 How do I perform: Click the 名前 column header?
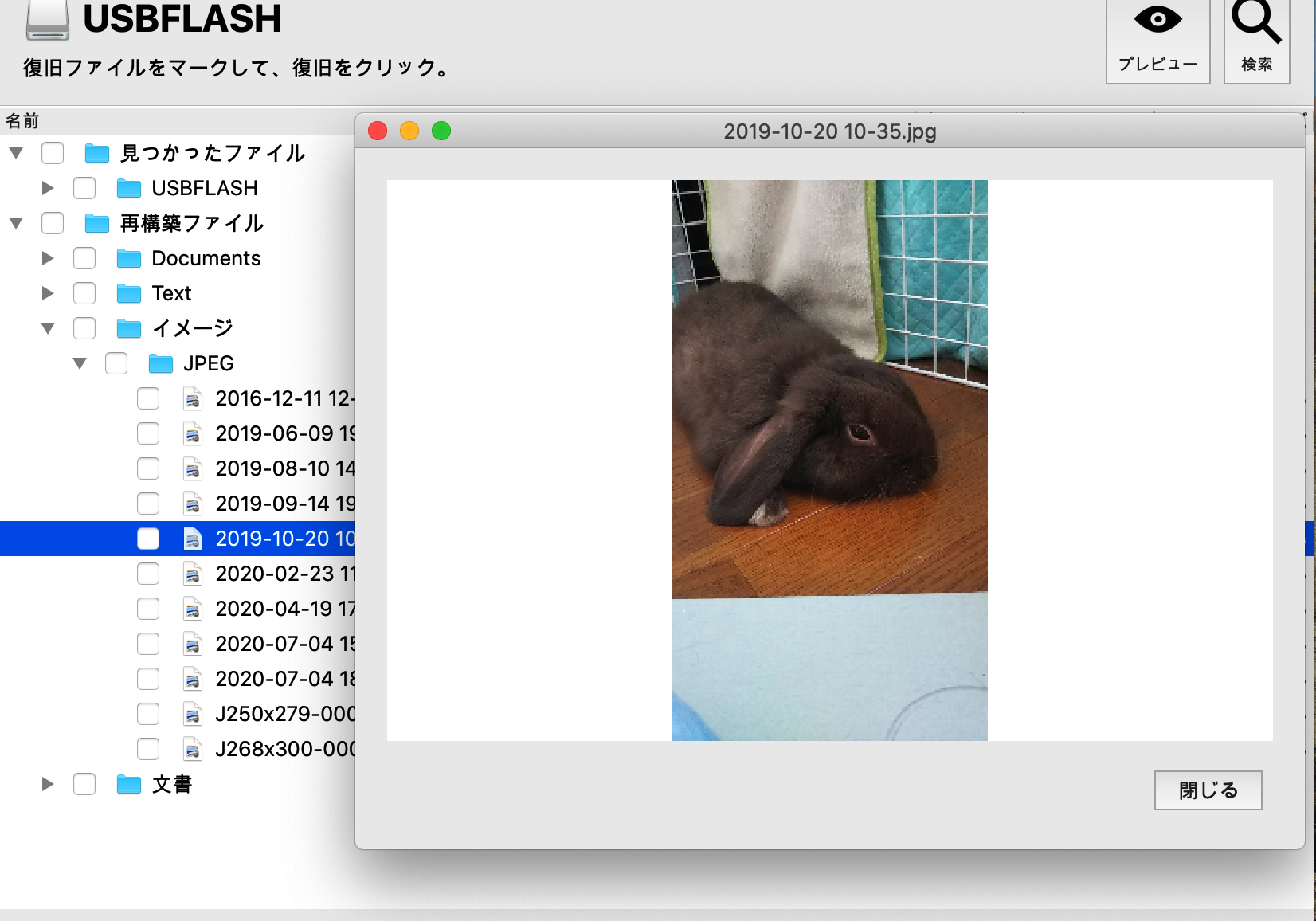tap(22, 121)
